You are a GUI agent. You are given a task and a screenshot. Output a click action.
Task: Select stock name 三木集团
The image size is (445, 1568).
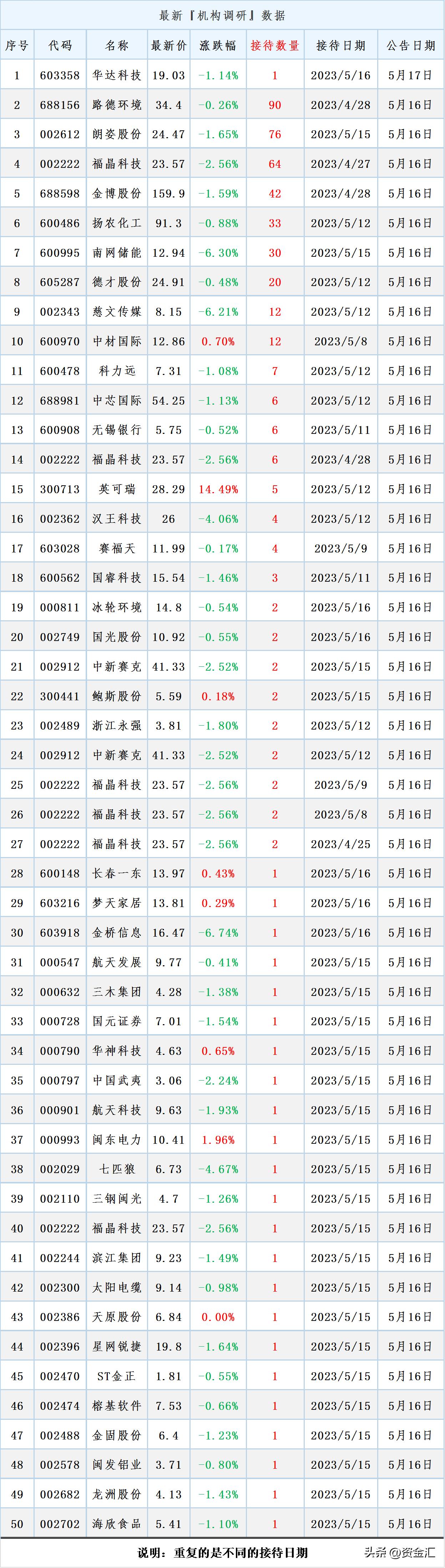point(117,992)
